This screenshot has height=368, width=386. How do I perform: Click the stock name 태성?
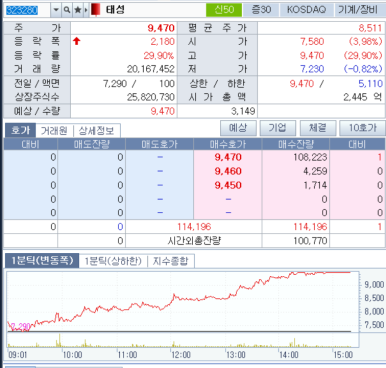115,10
